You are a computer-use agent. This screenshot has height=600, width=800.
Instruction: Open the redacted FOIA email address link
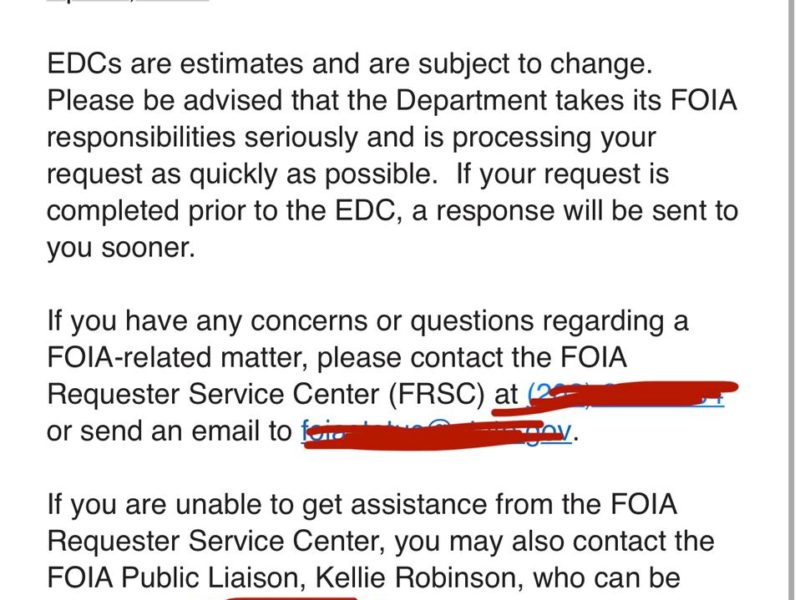coord(436,433)
